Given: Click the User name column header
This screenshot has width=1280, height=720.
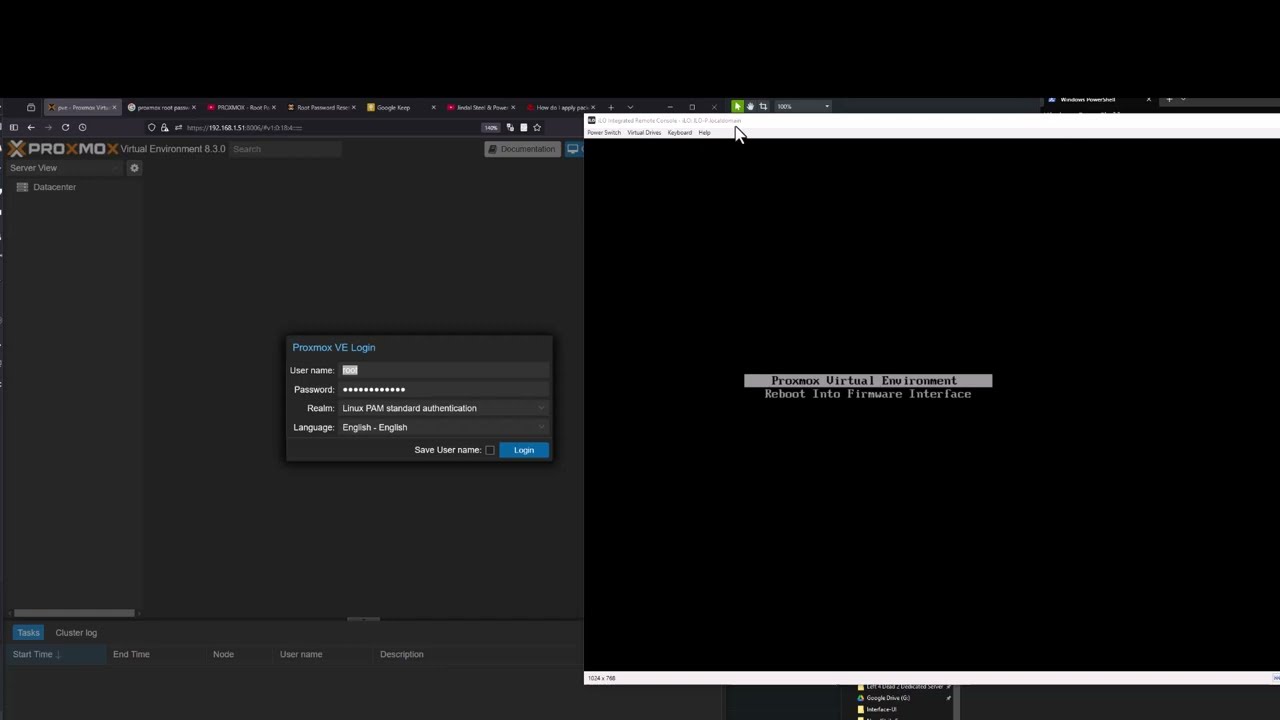Looking at the screenshot, I should pos(324,654).
